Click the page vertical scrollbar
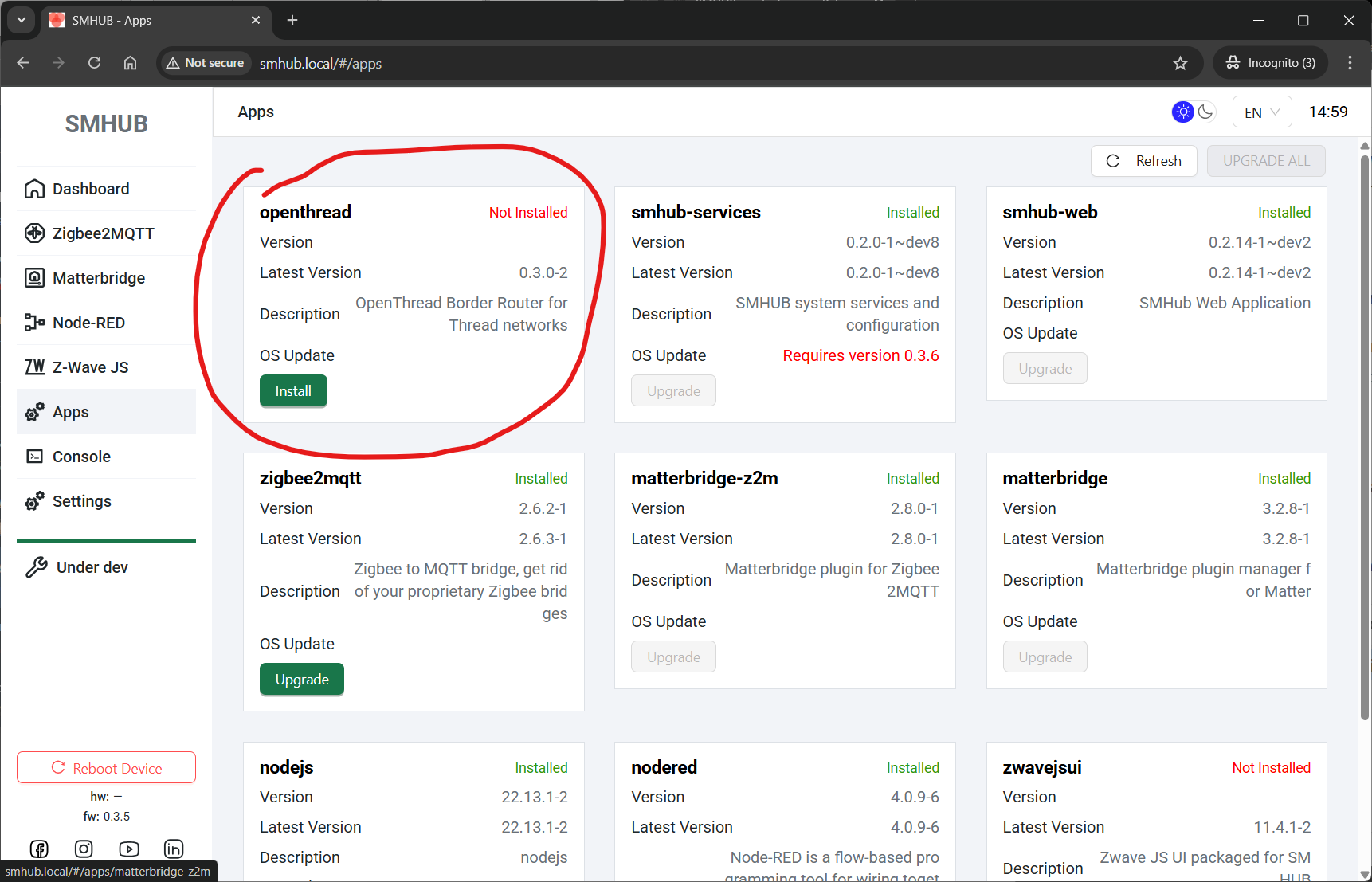 [1364, 438]
